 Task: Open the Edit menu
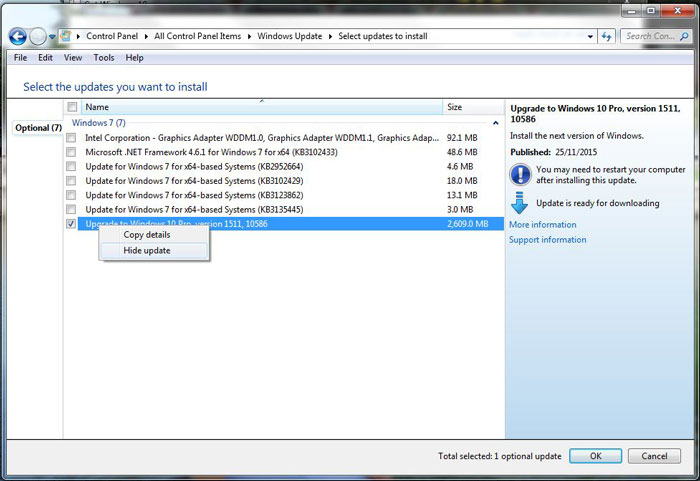[x=45, y=58]
